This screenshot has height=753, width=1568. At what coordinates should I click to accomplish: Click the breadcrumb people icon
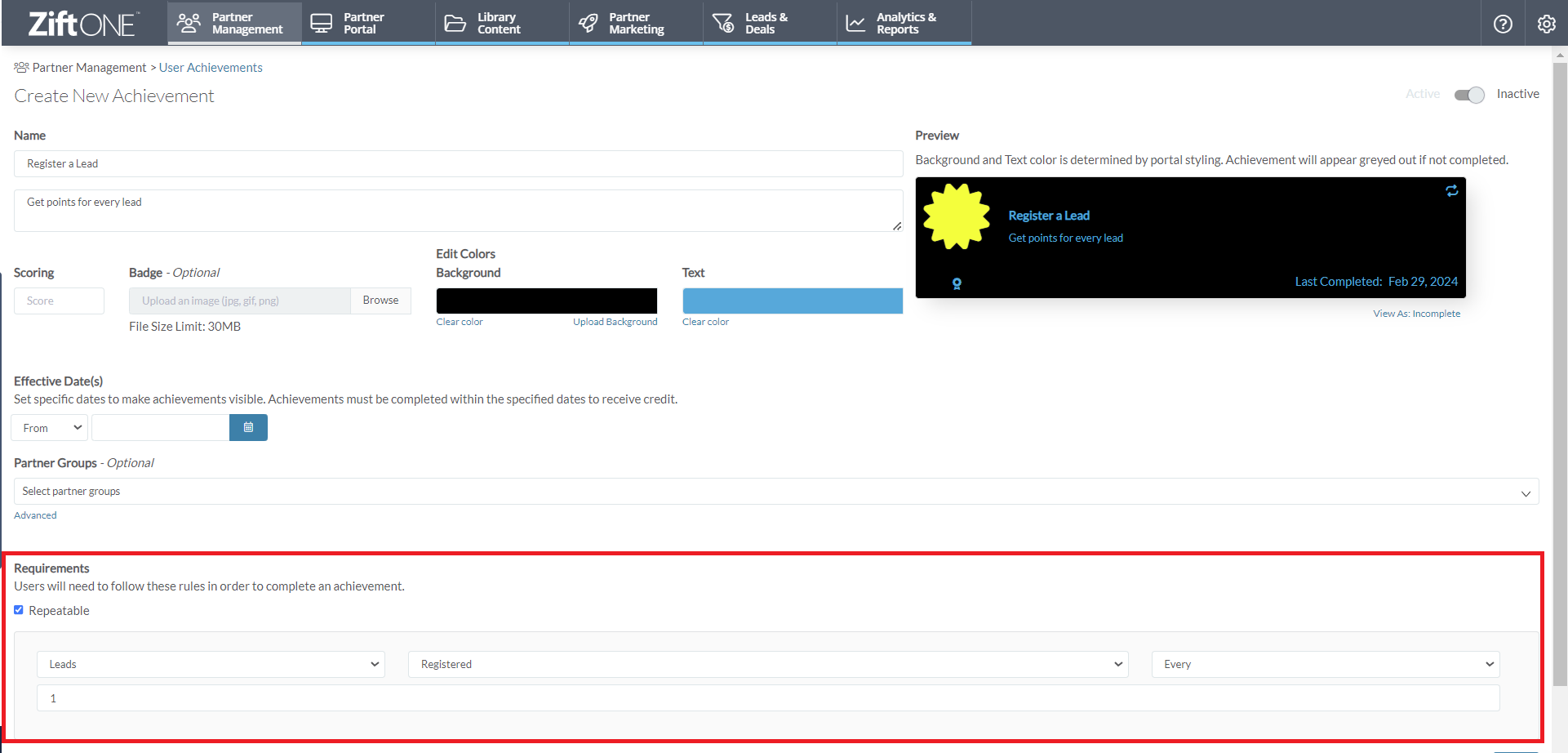point(21,67)
